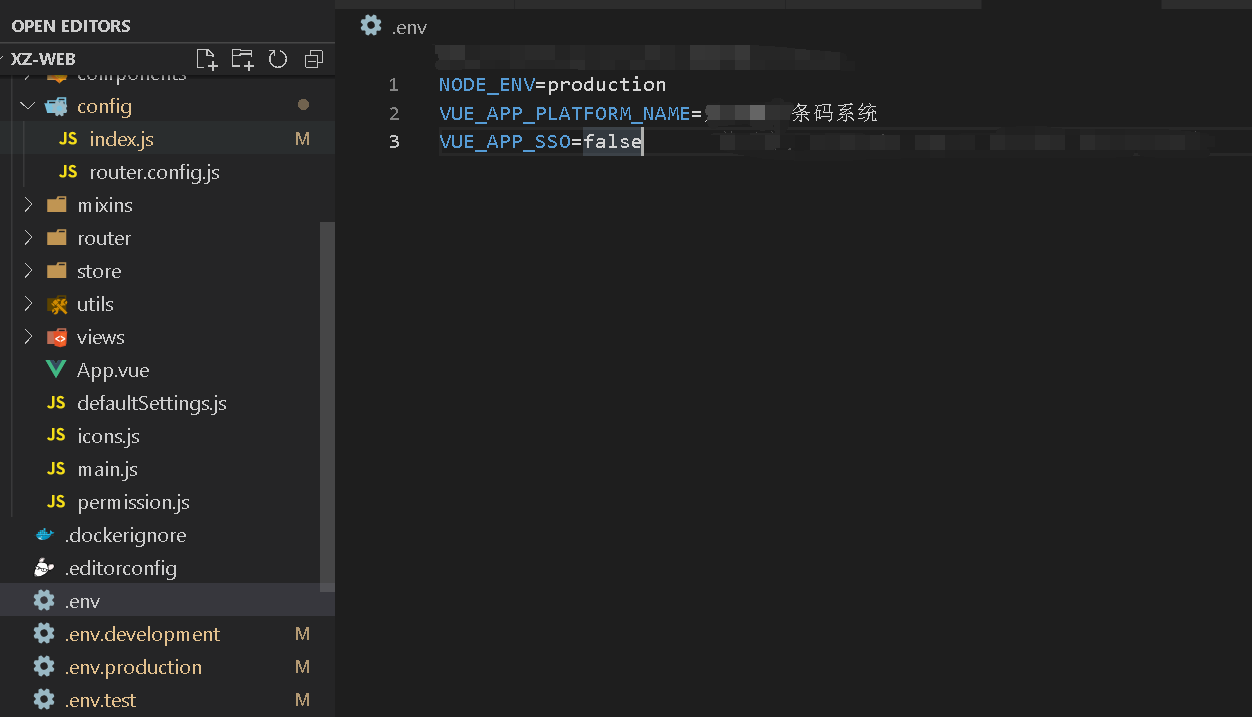Image resolution: width=1252 pixels, height=717 pixels.
Task: Click the modified dot on config folder
Action: pos(303,105)
